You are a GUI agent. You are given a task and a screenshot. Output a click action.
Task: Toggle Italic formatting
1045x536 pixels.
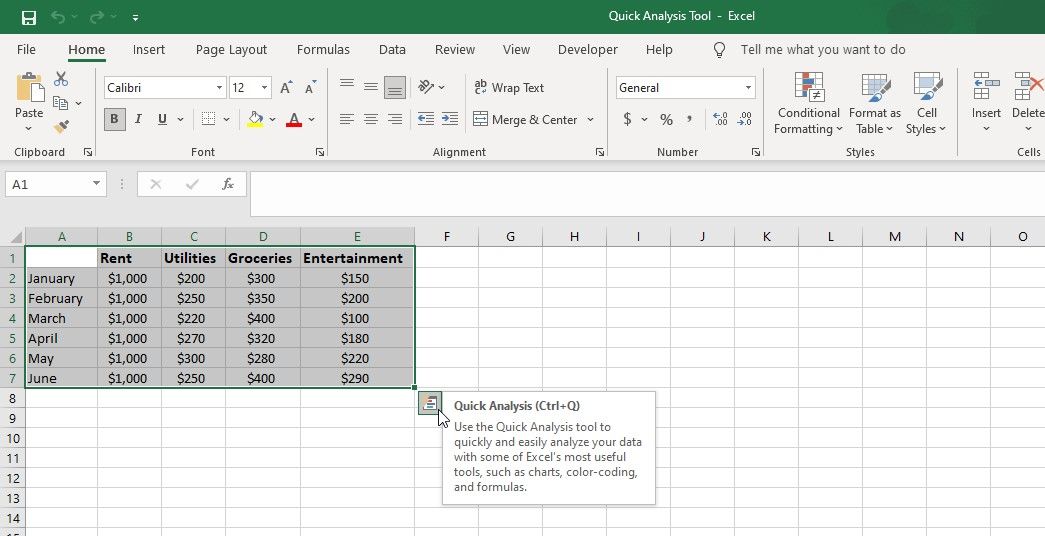[138, 120]
